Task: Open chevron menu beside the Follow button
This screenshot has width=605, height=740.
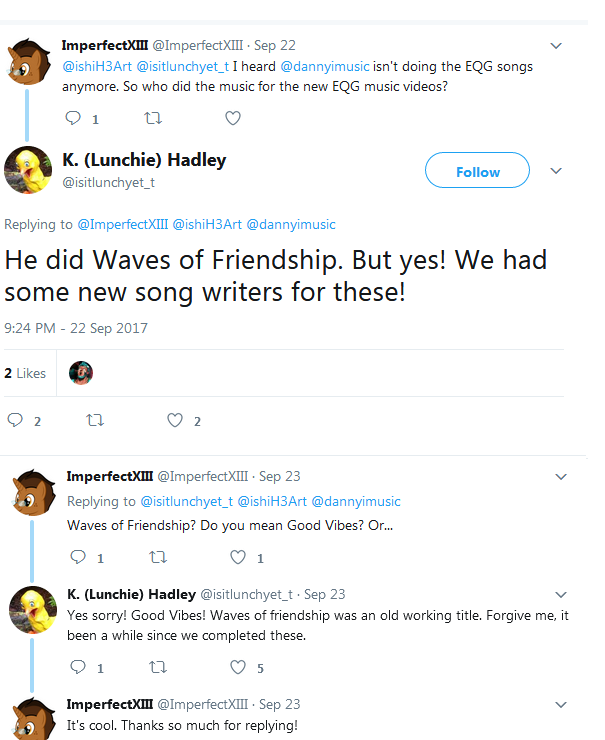Action: coord(557,171)
